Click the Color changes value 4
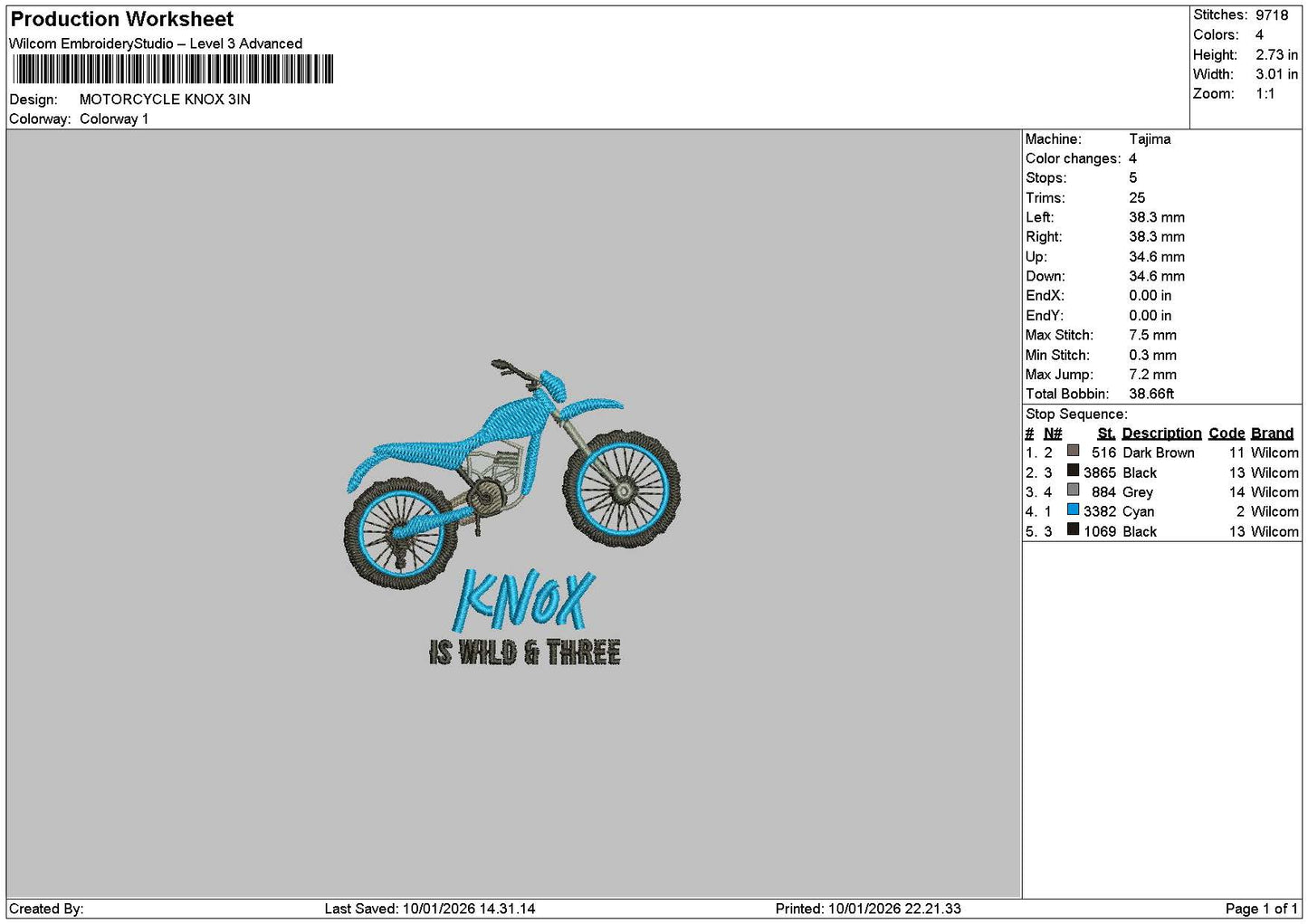The width and height of the screenshot is (1308, 924). (1132, 159)
